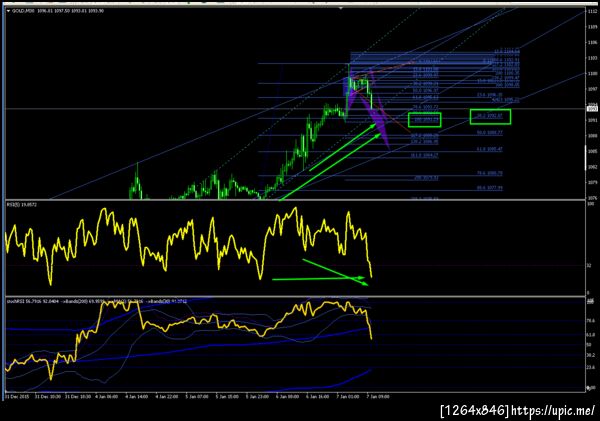Select the 61.8 1085.47 Fibonacci level label
Screen dimensions: 600x421
point(490,149)
